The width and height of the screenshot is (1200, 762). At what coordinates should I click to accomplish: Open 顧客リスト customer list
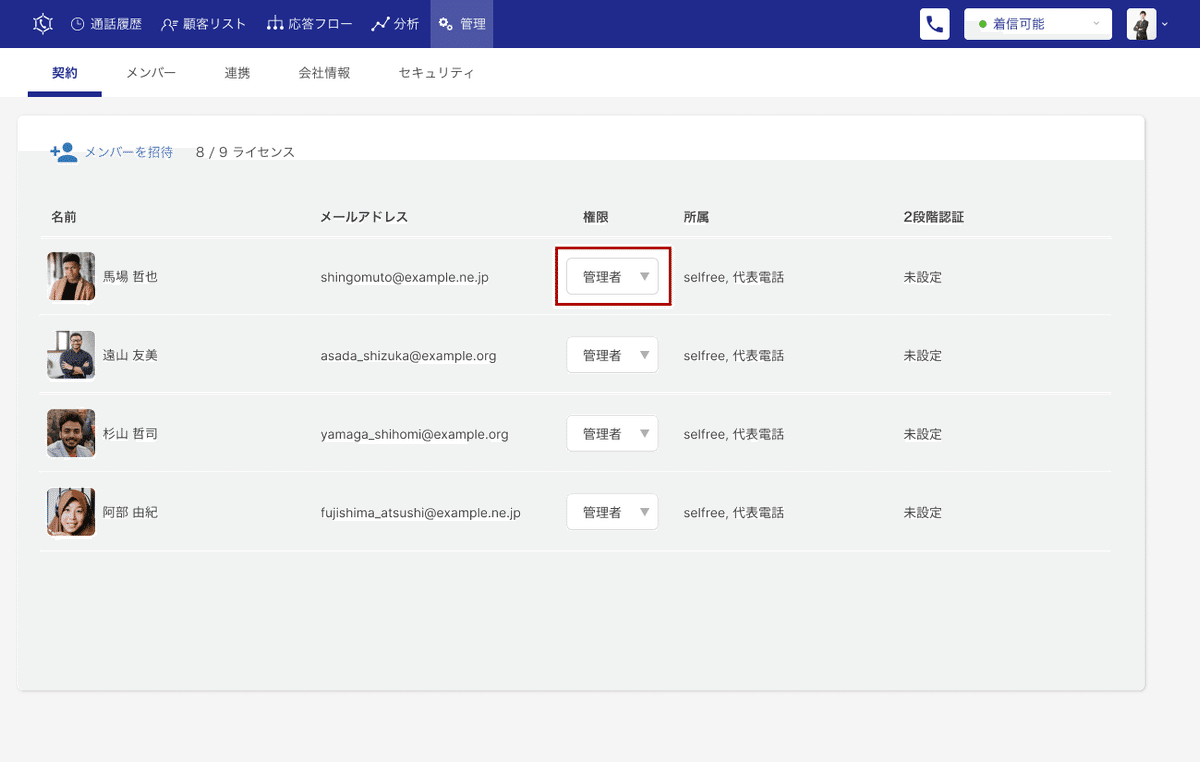click(x=203, y=24)
